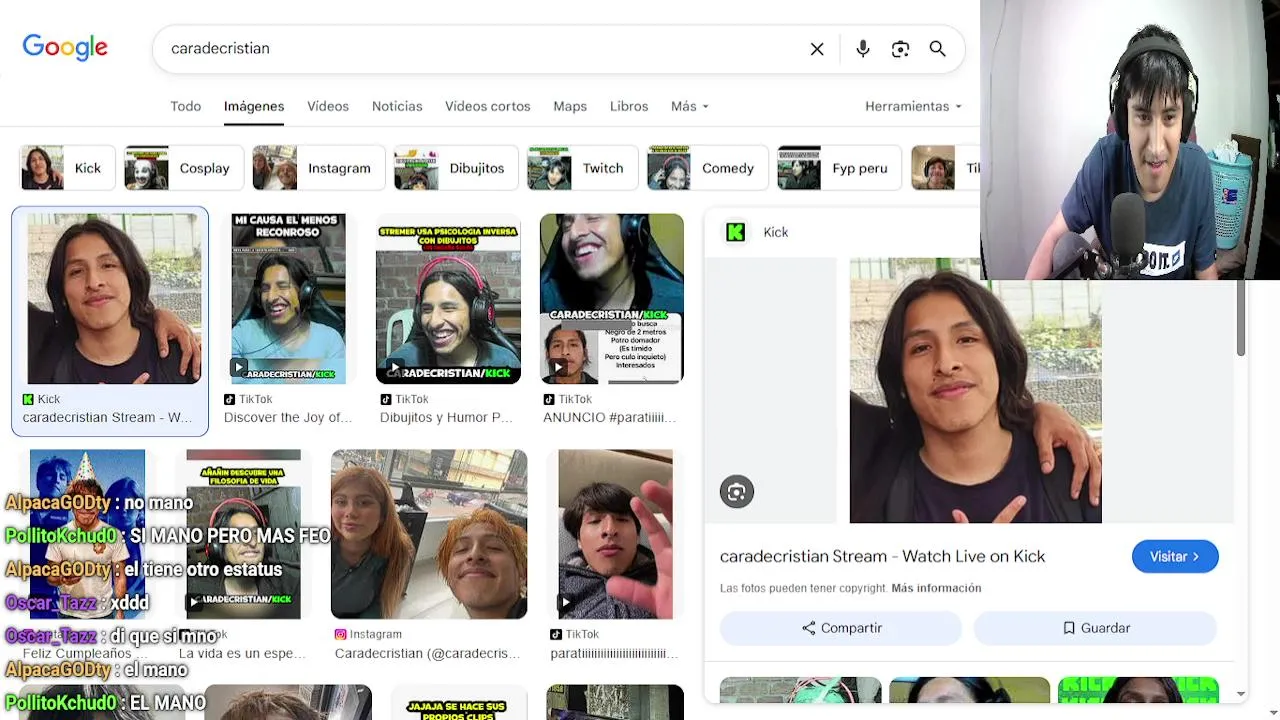Select the Dibujitos filter chip
The width and height of the screenshot is (1280, 720).
click(455, 168)
